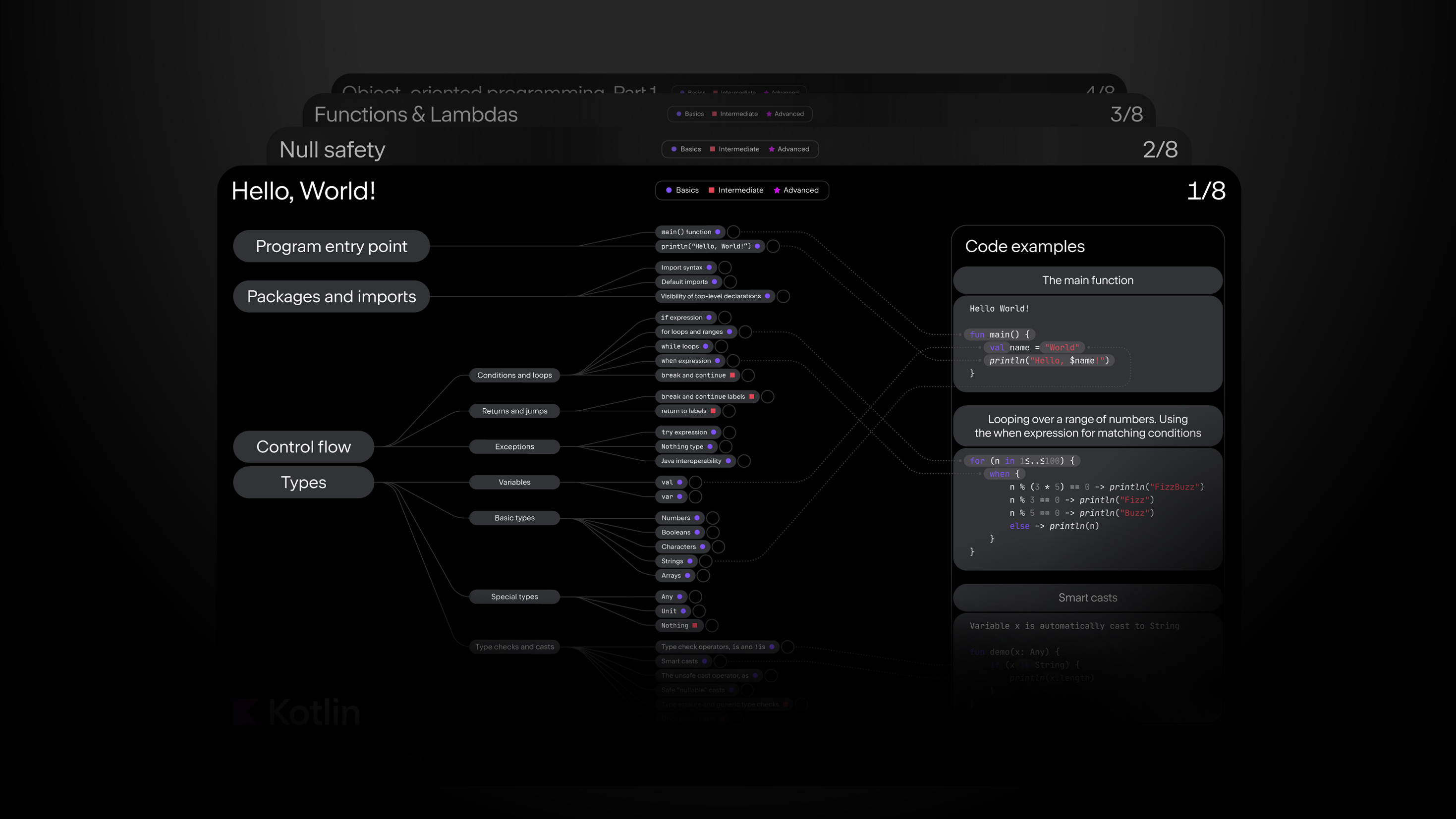Click the red square on the Nothing pill
1456x819 pixels.
point(695,625)
